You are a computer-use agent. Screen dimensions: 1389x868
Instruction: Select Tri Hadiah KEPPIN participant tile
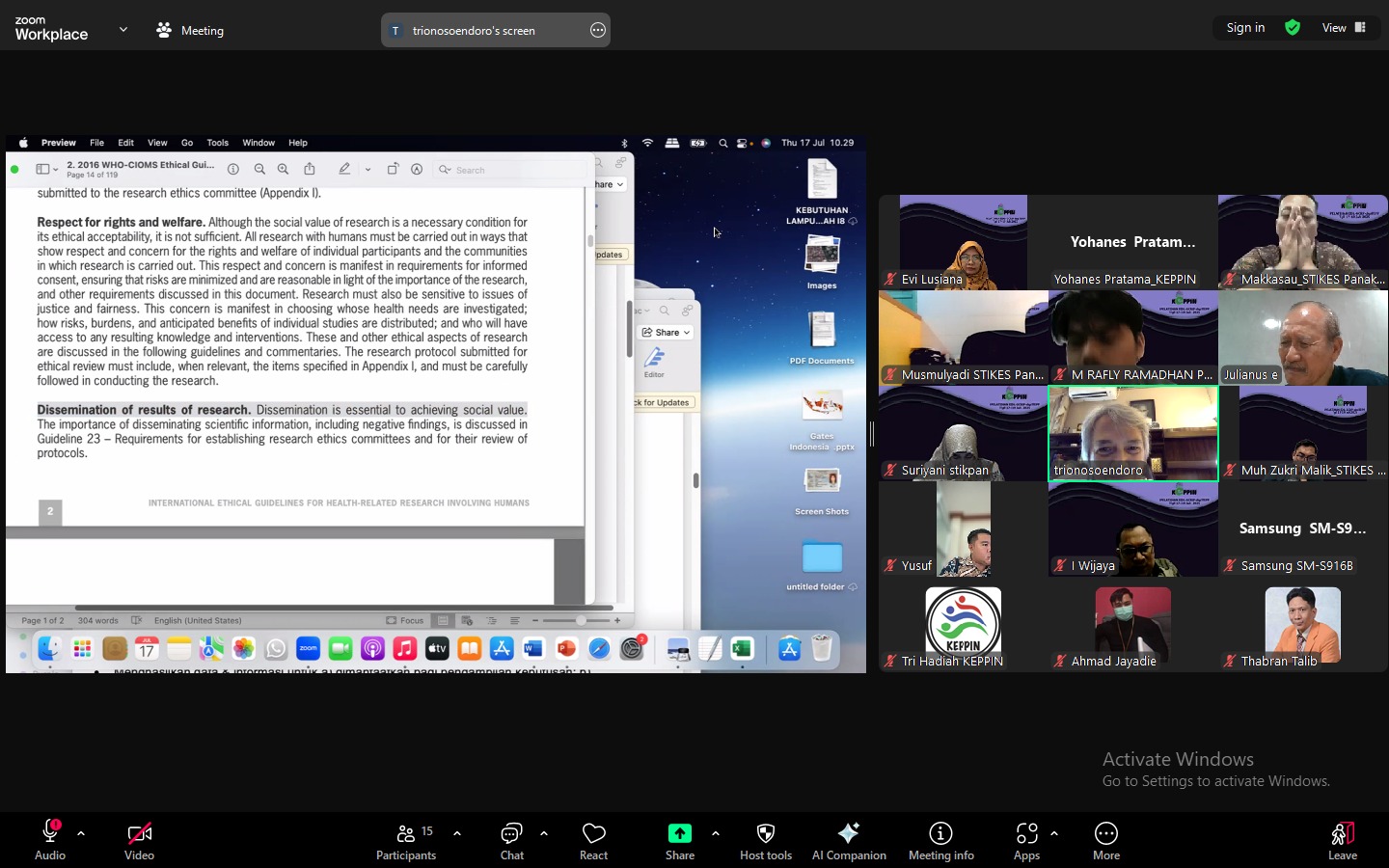click(x=964, y=624)
